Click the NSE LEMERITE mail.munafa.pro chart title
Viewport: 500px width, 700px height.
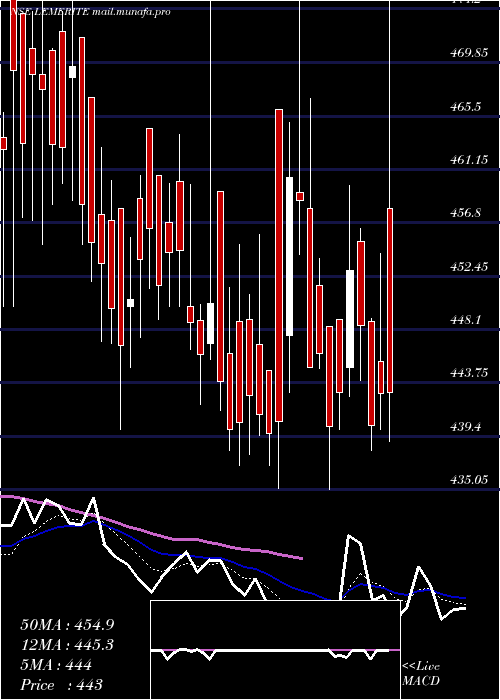90,12
